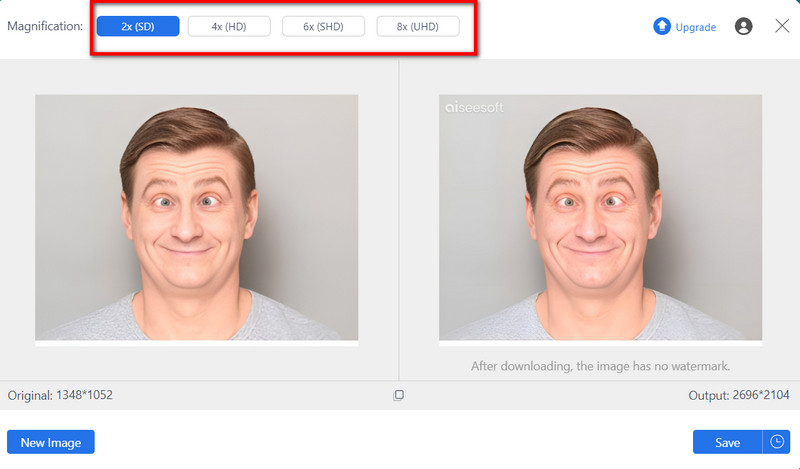Switch magnification to 4x (HD)
Image resolution: width=800 pixels, height=469 pixels.
tap(229, 27)
